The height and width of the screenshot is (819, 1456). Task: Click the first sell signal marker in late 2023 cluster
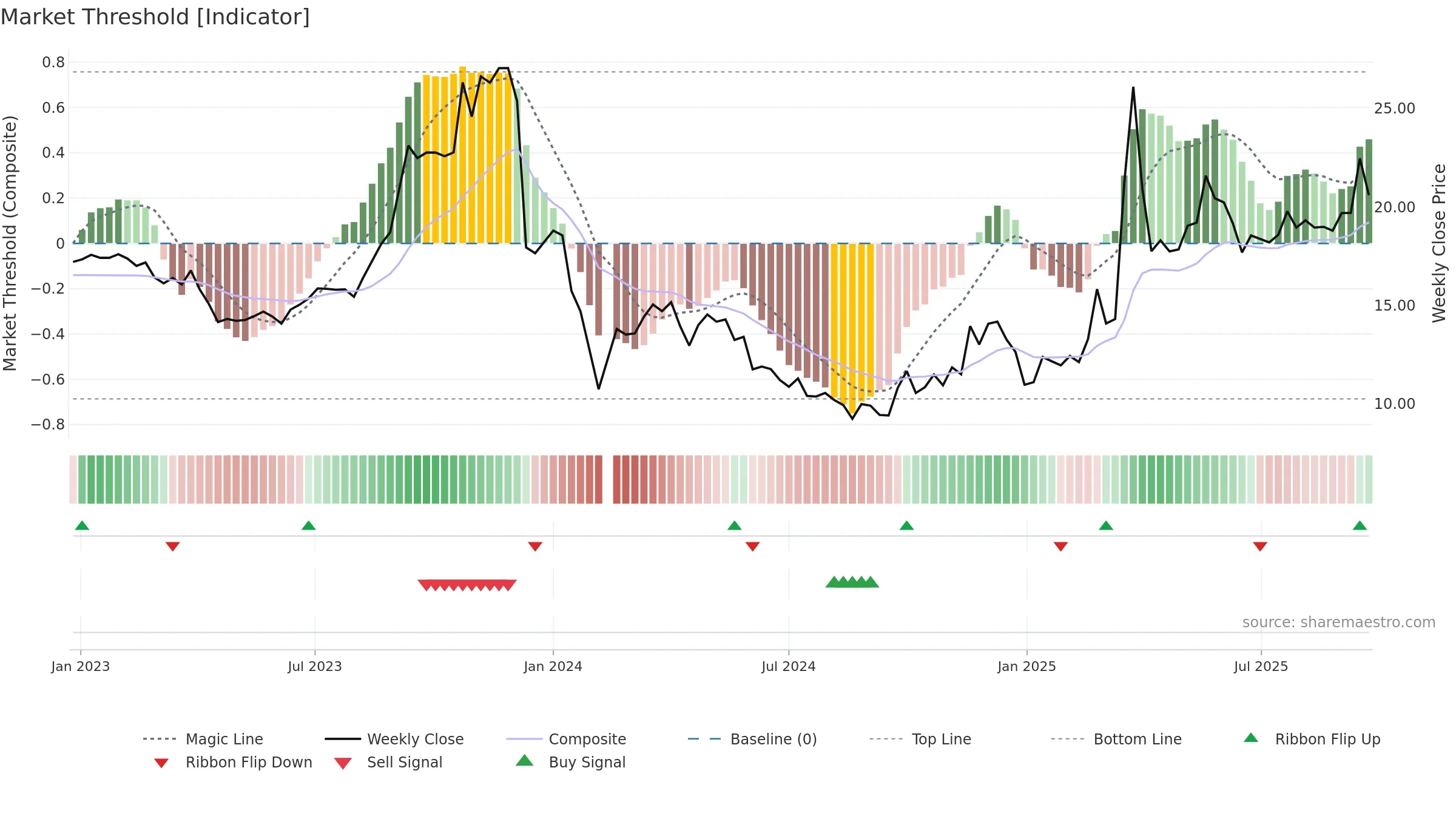426,585
